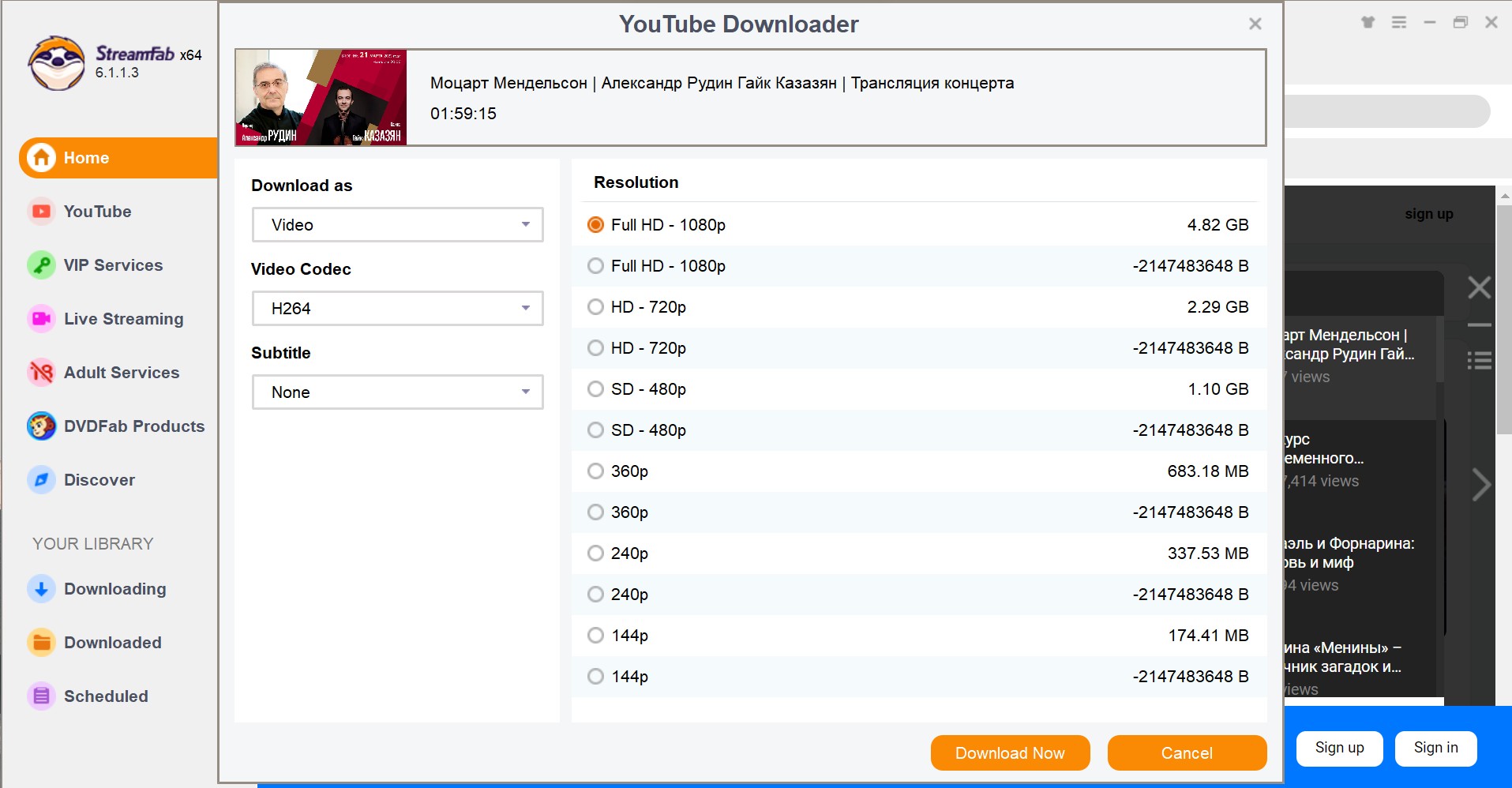The image size is (1512, 788).
Task: Click the Downloading arrow icon
Action: tap(41, 589)
